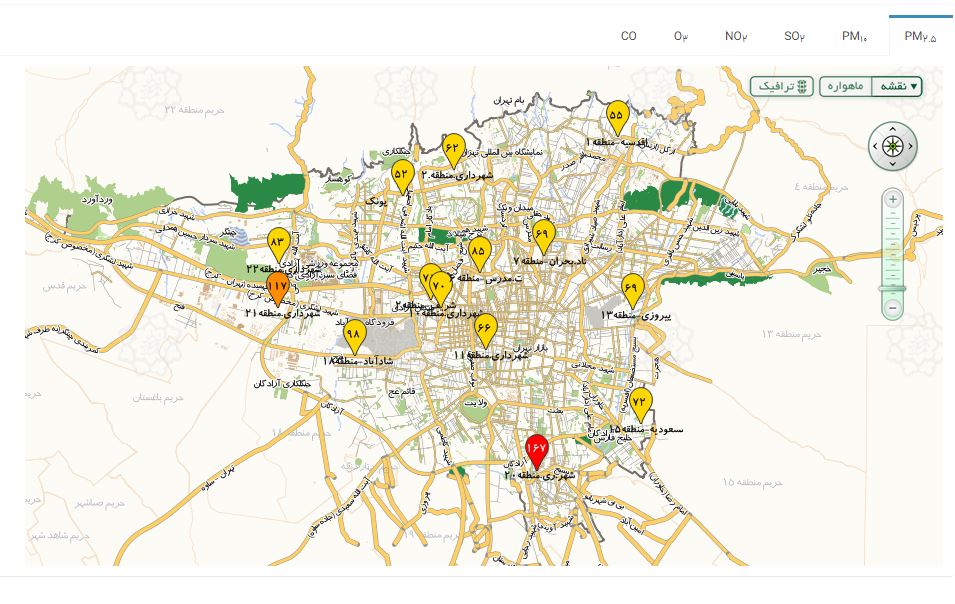Select the 55 marker at Aqdasiyeh region 1

point(617,117)
